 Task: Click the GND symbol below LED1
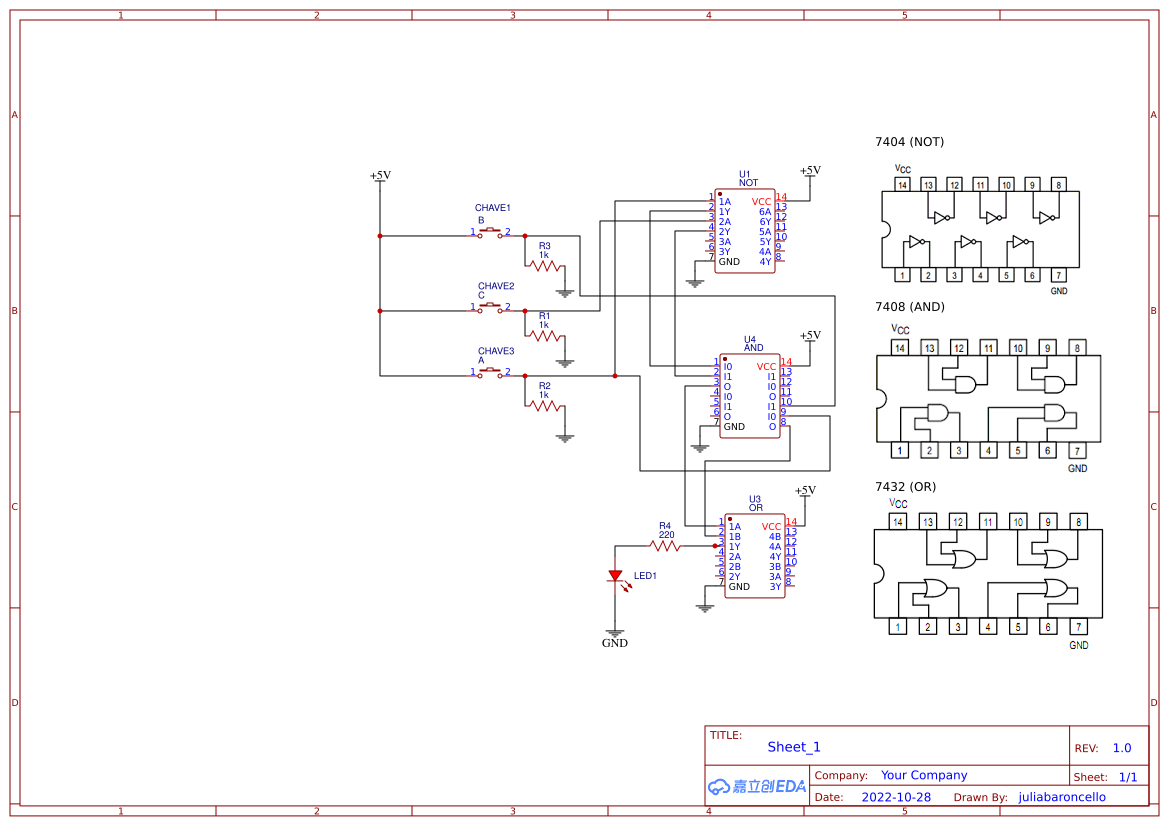point(614,632)
